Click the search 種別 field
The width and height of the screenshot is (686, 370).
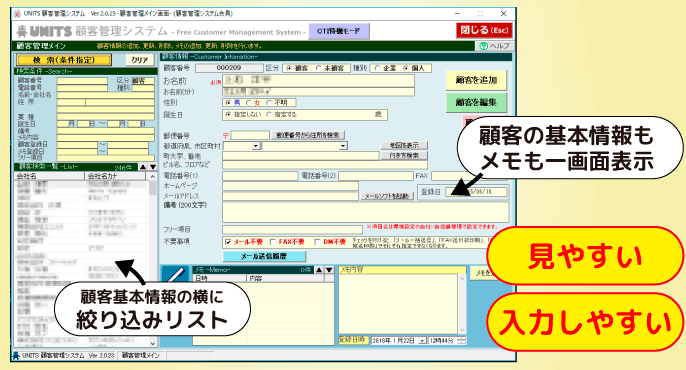pos(143,88)
